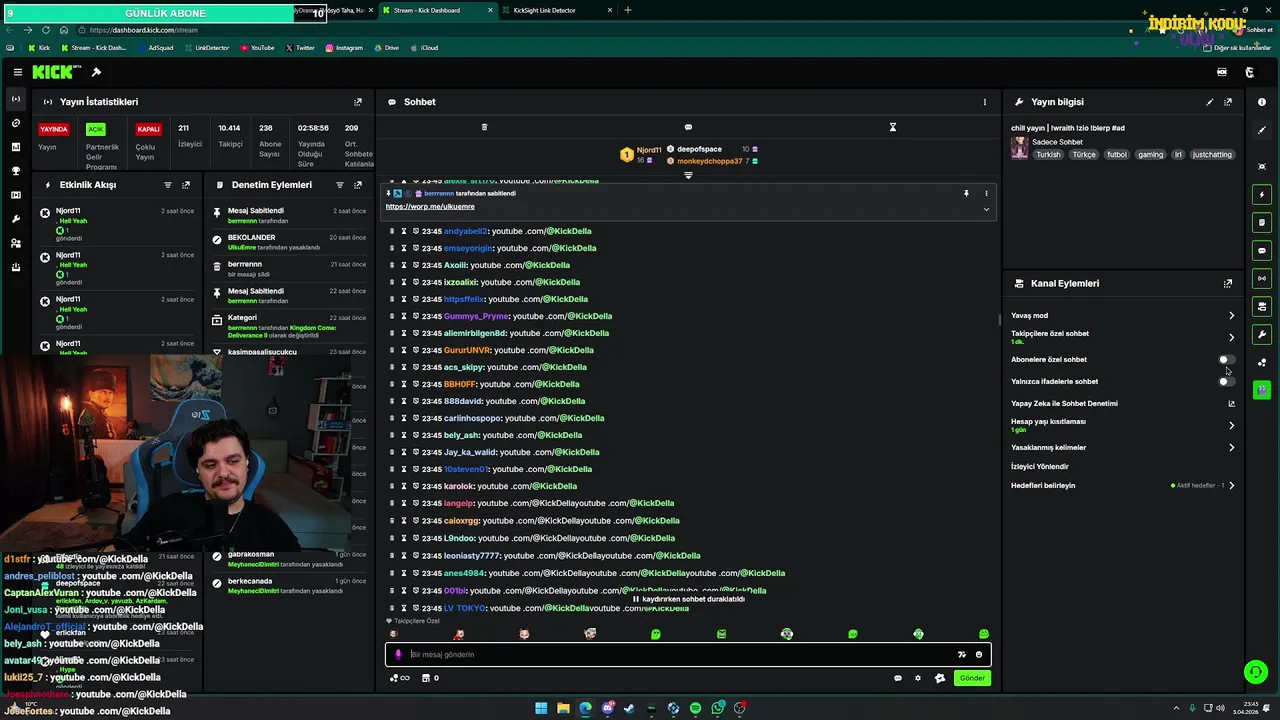Open the green WhatsApp floating button

1255,671
